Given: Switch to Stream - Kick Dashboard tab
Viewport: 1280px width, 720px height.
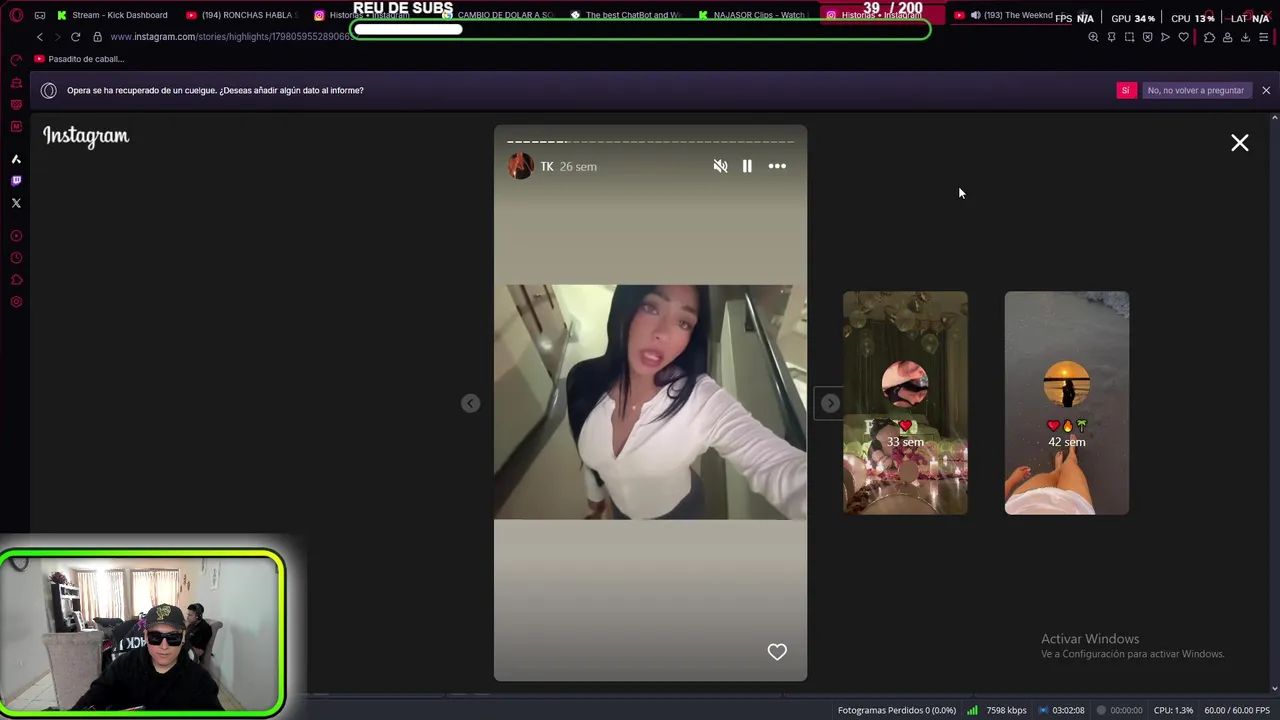Looking at the screenshot, I should [112, 15].
